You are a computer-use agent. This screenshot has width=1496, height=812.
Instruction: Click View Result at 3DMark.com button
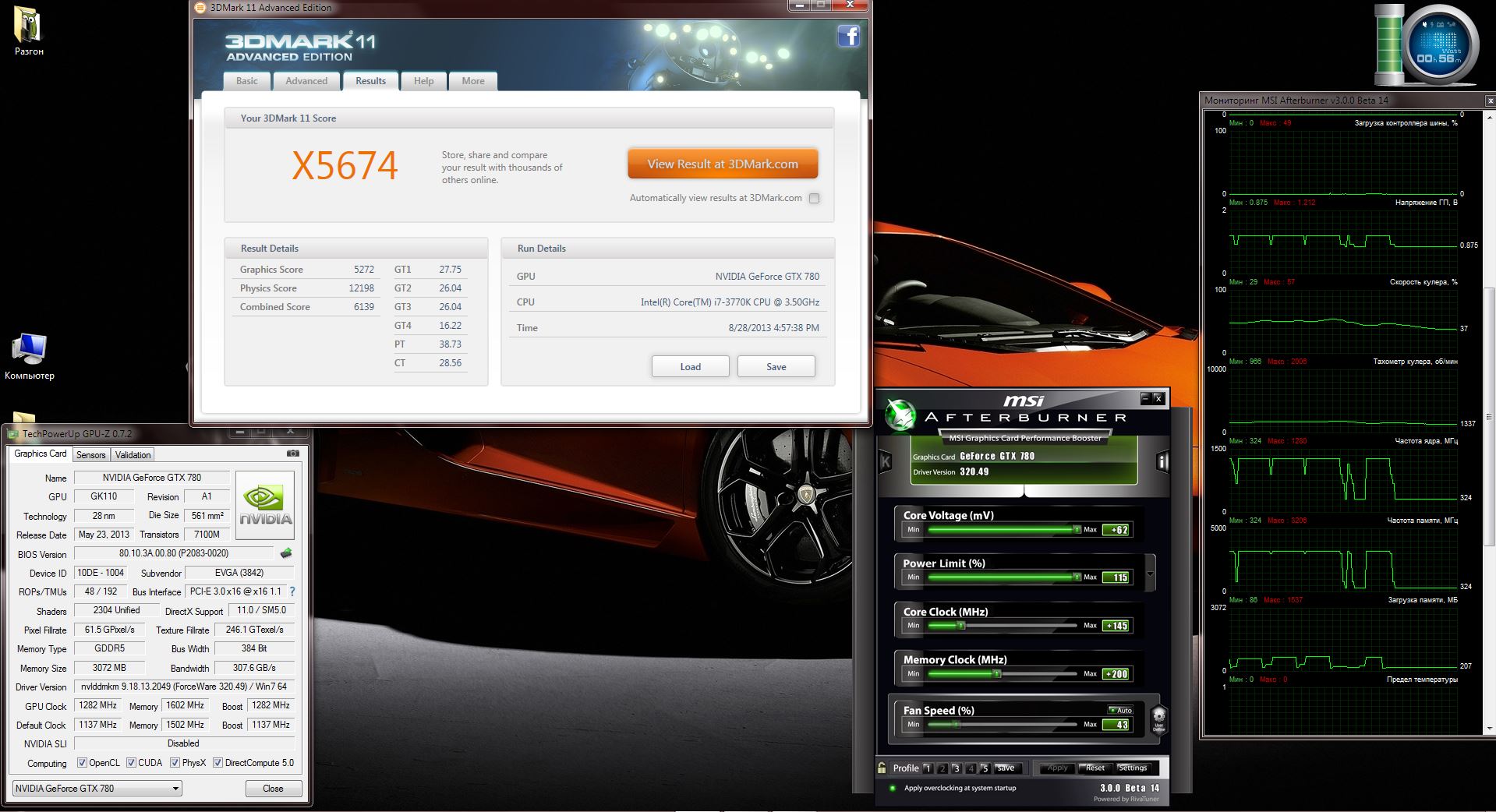coord(723,164)
